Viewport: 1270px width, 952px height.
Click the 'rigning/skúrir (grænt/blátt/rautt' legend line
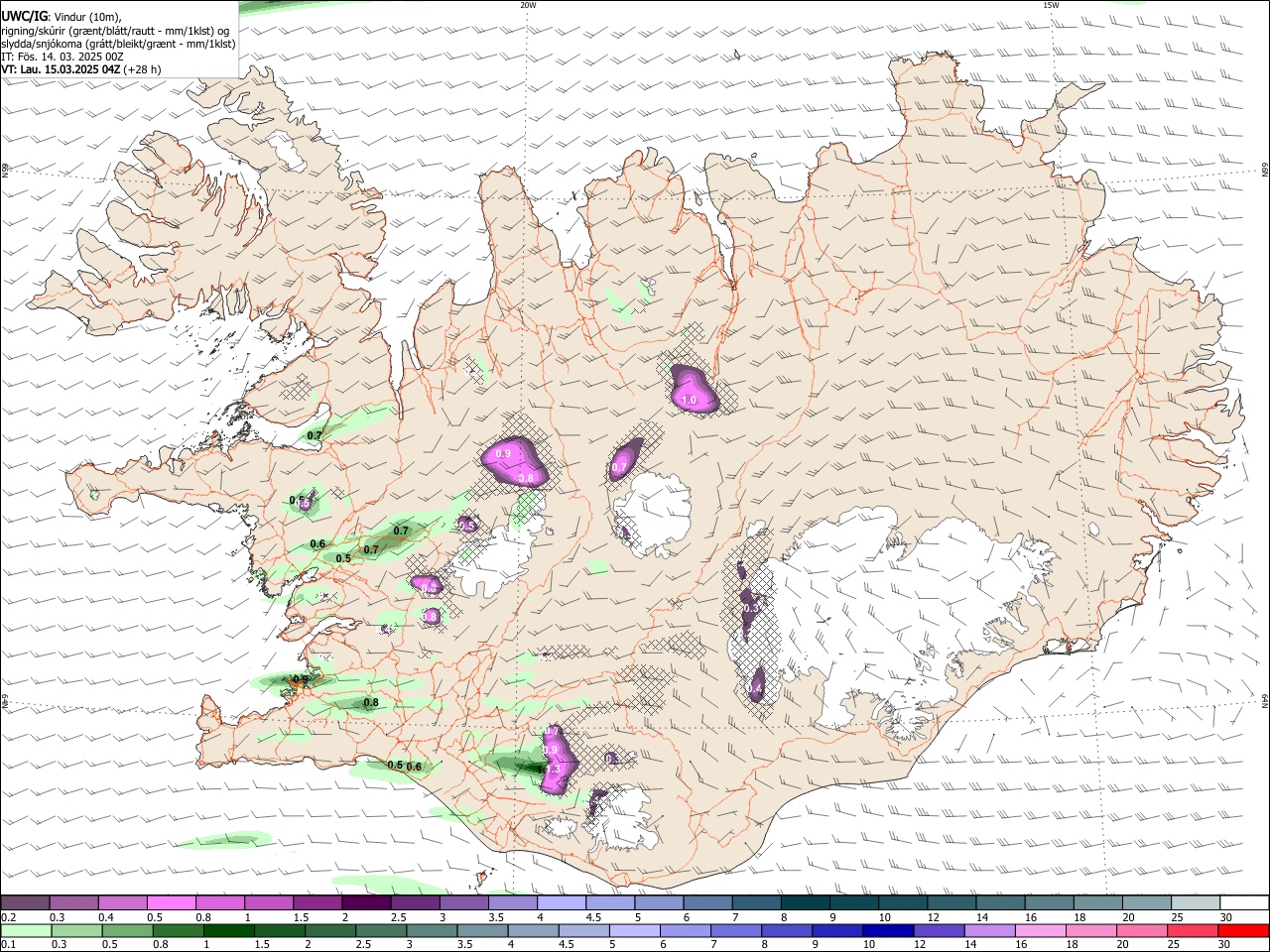click(115, 31)
